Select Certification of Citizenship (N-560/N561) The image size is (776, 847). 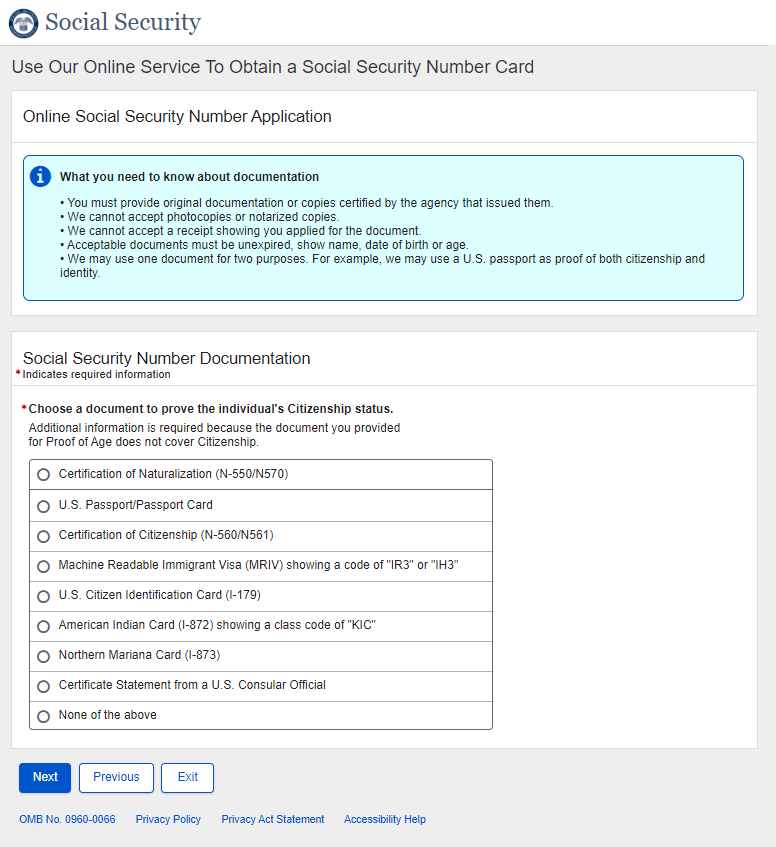[43, 536]
